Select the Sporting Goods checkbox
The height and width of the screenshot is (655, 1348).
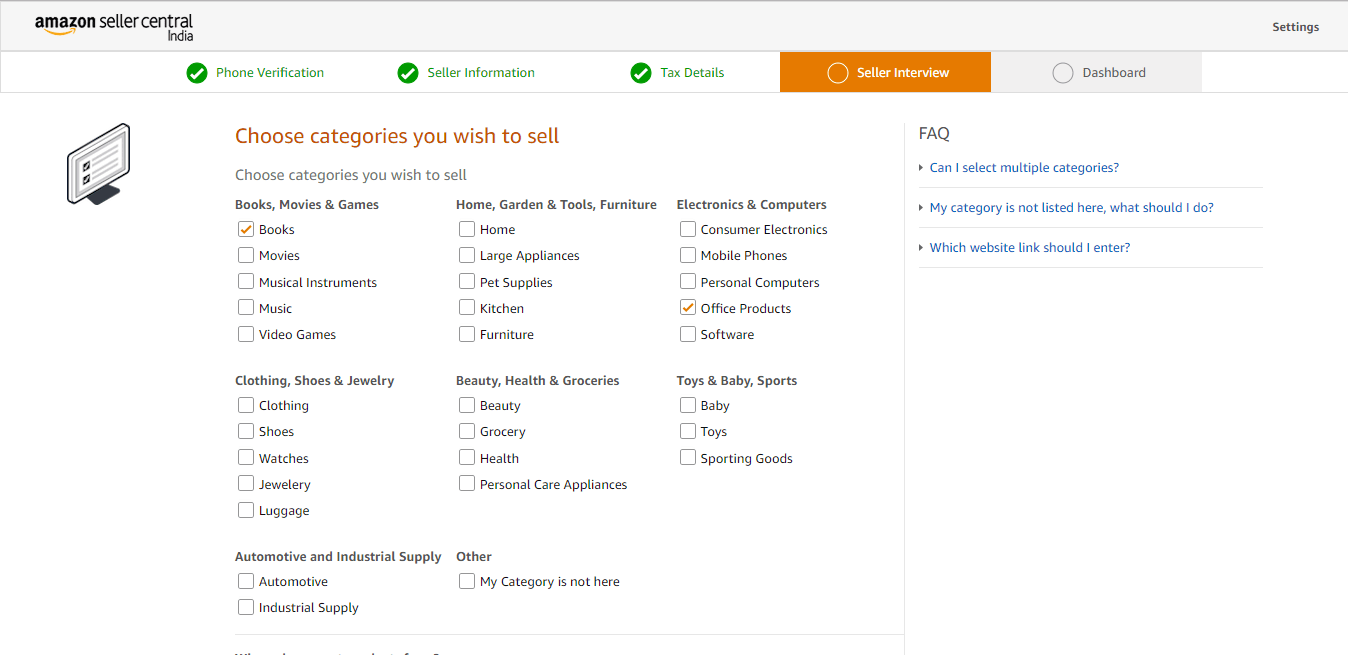(x=688, y=458)
